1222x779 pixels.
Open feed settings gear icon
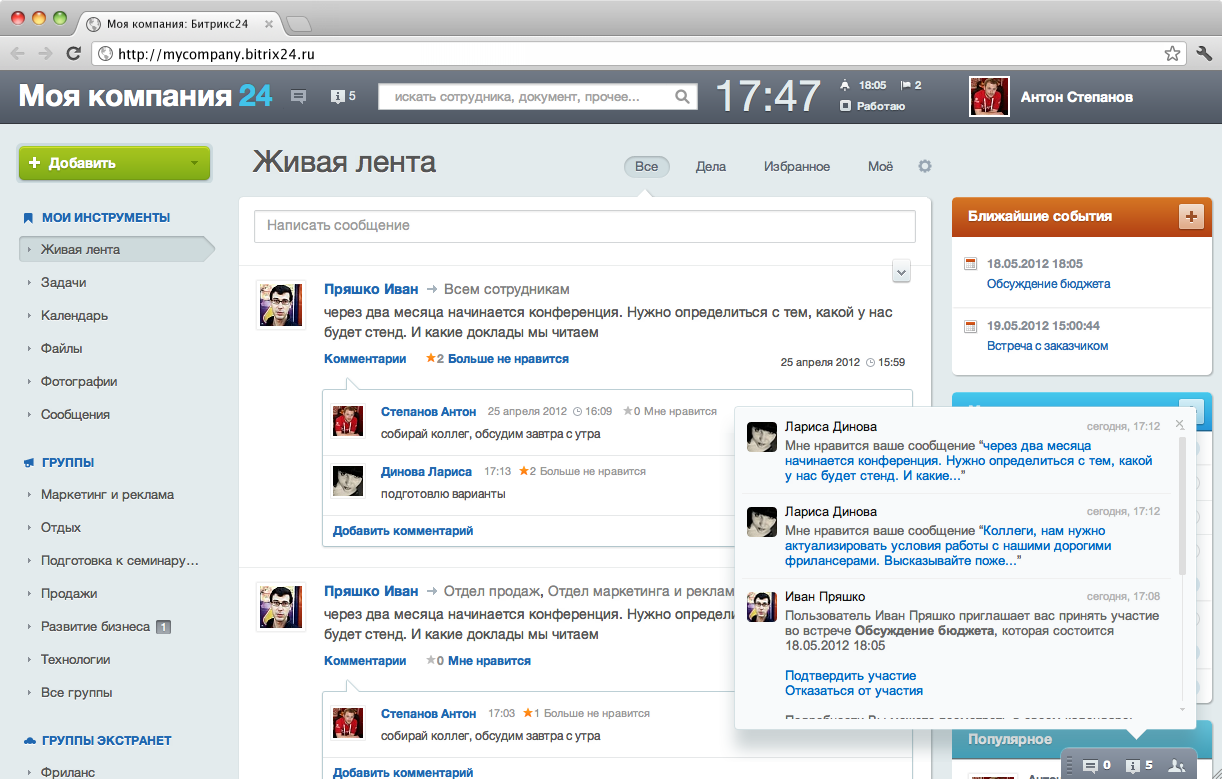pyautogui.click(x=925, y=166)
